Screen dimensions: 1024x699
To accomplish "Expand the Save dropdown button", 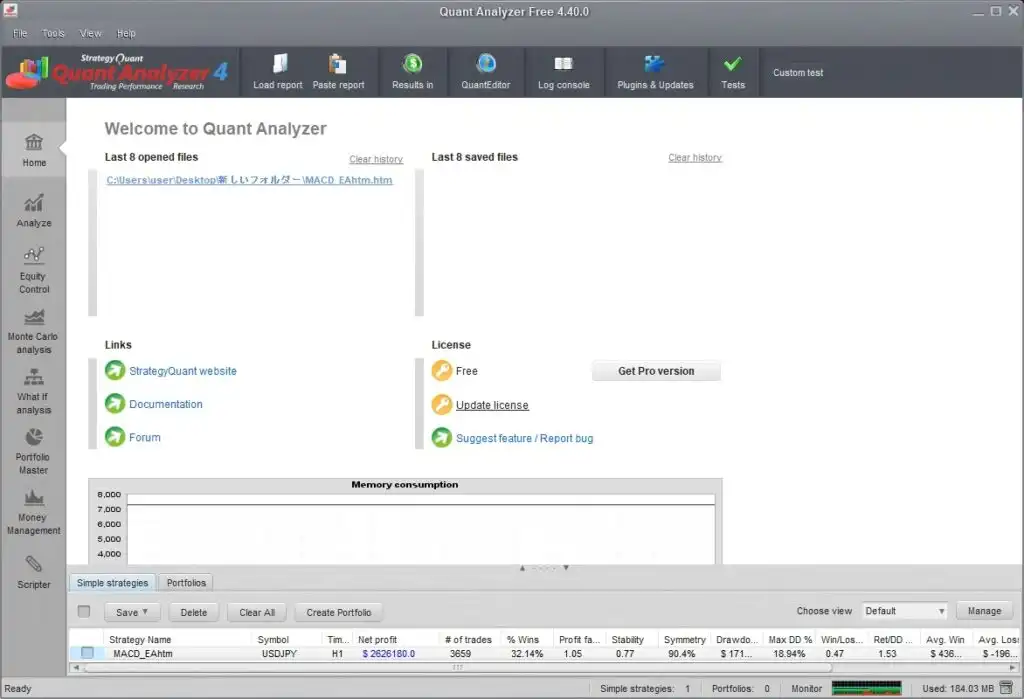I will [x=132, y=612].
